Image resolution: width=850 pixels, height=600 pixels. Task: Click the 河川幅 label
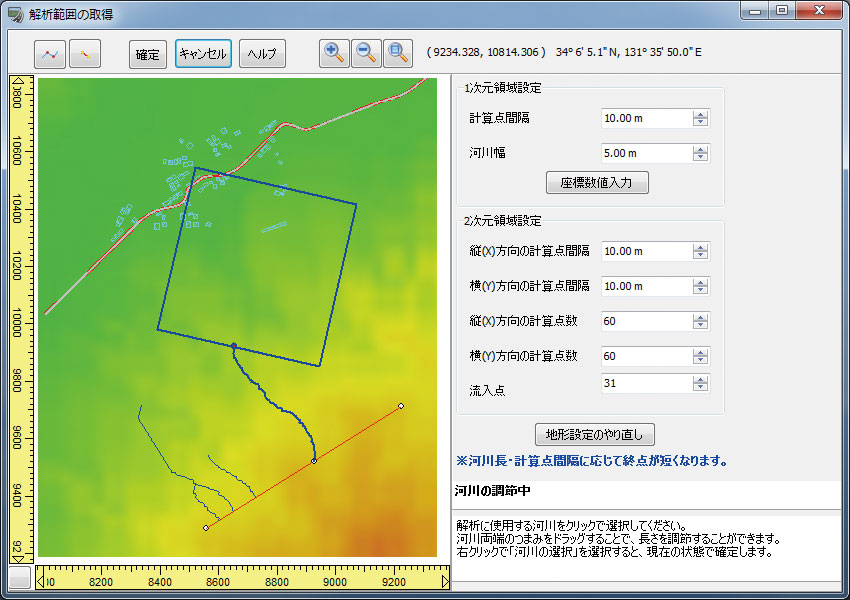pos(487,153)
